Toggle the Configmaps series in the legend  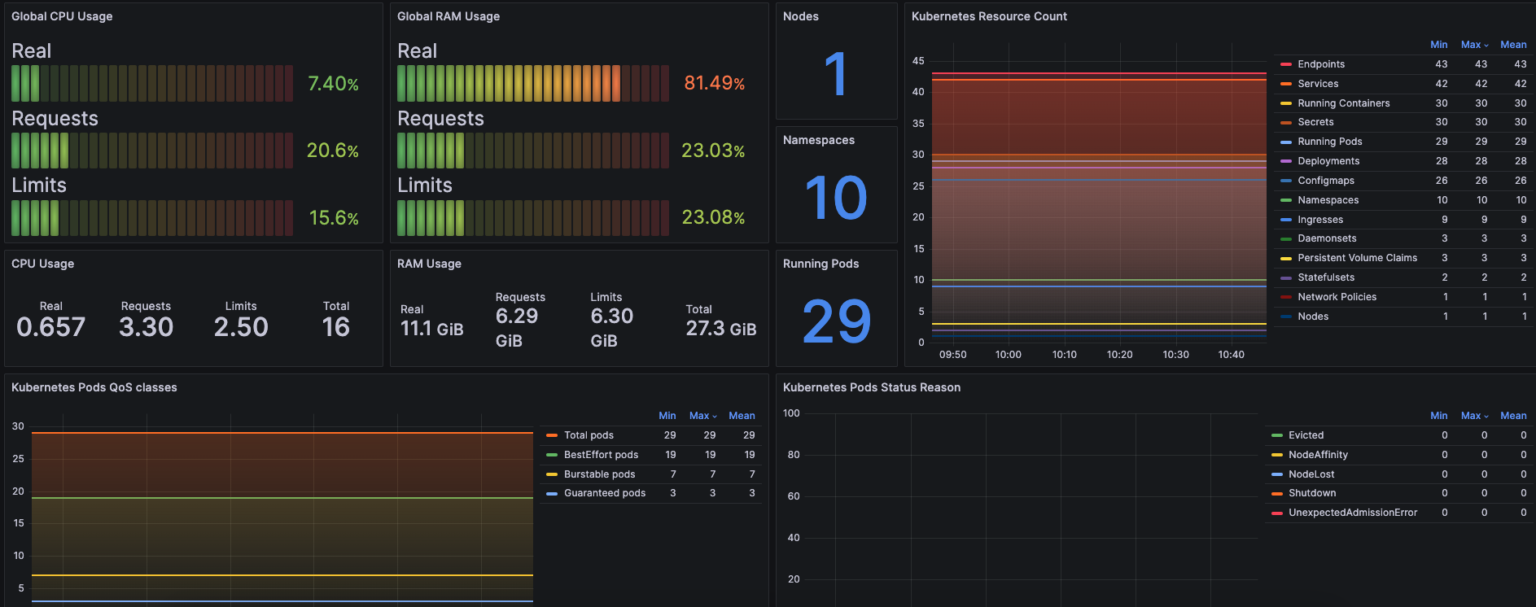tap(1326, 181)
